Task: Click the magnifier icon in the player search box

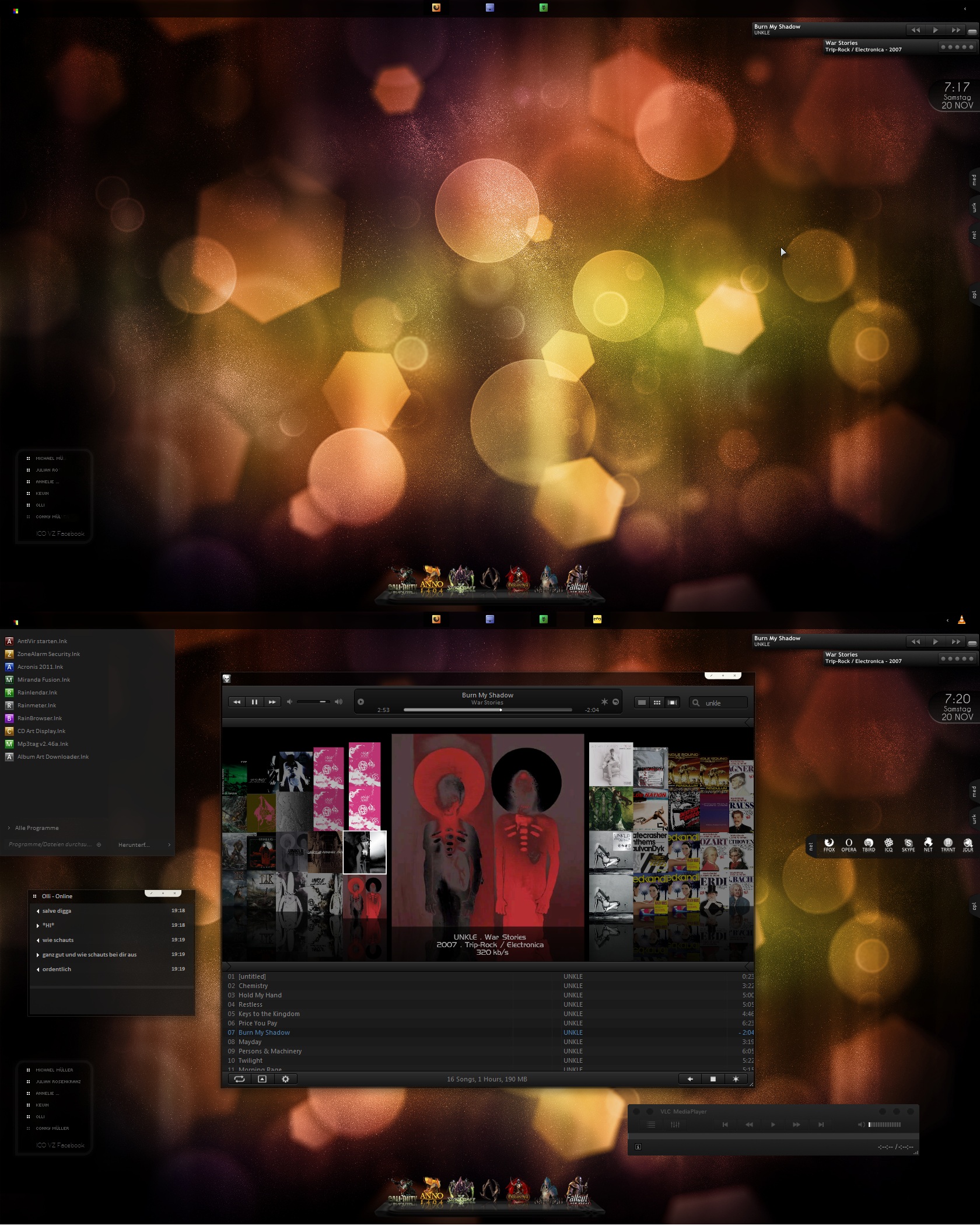Action: point(696,703)
